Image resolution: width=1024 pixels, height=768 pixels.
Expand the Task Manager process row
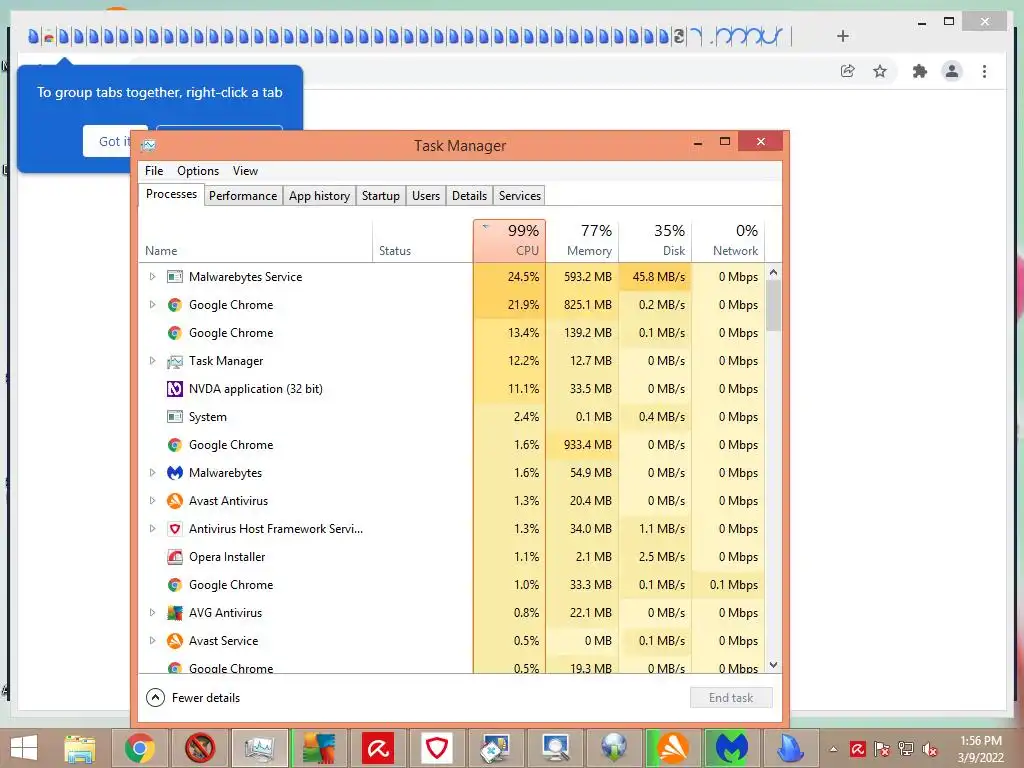pyautogui.click(x=152, y=361)
